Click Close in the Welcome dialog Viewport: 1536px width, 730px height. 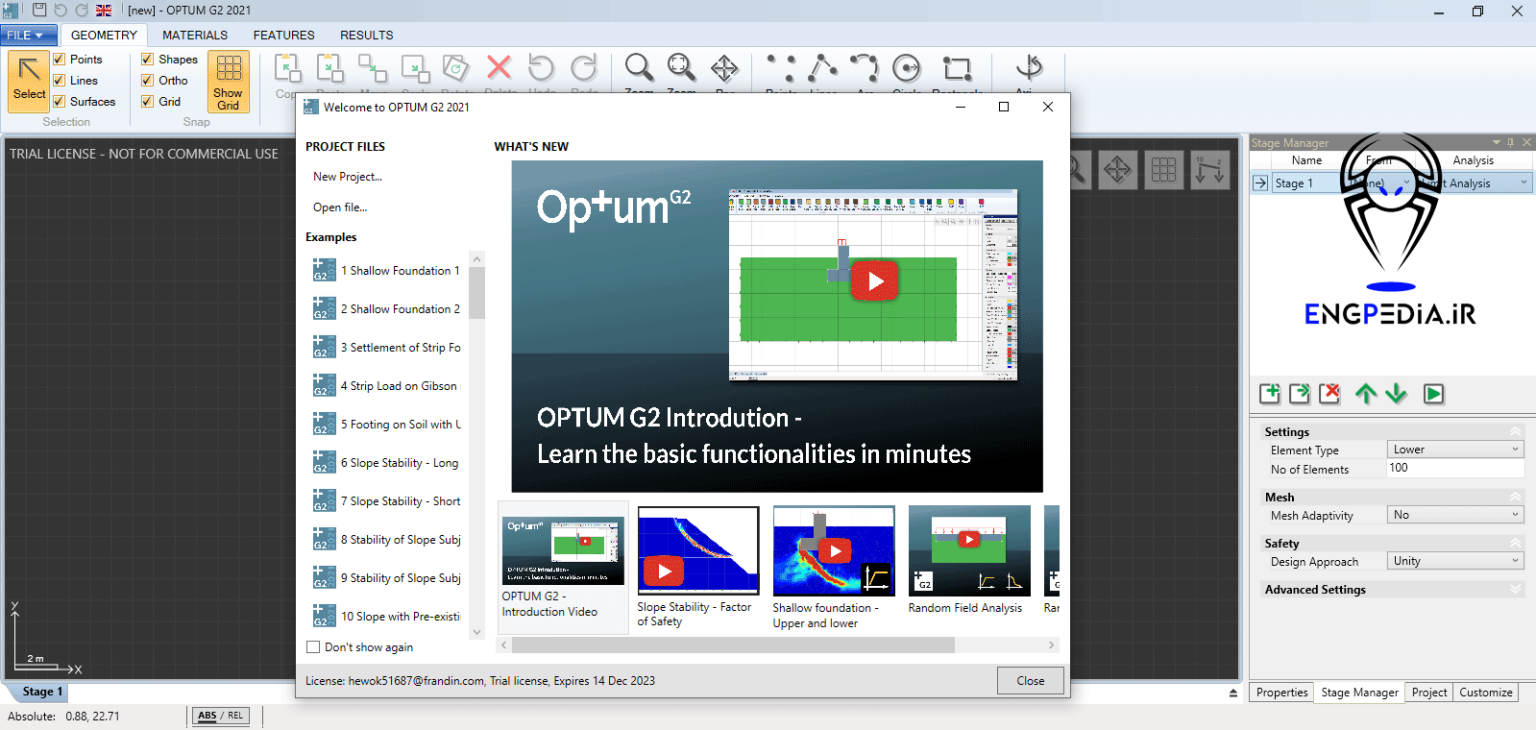click(1030, 680)
